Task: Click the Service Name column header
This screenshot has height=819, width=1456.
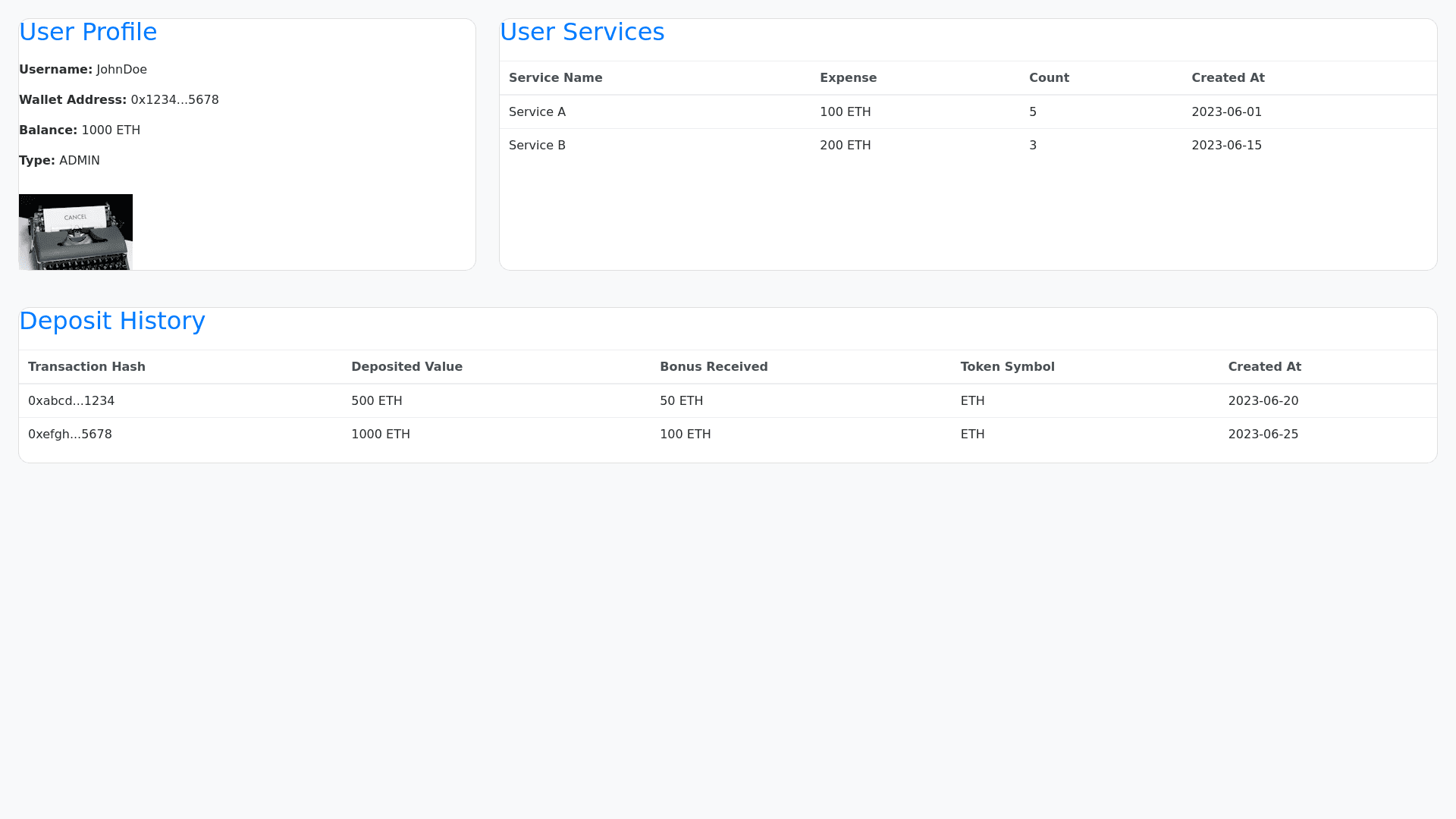Action: [x=555, y=78]
